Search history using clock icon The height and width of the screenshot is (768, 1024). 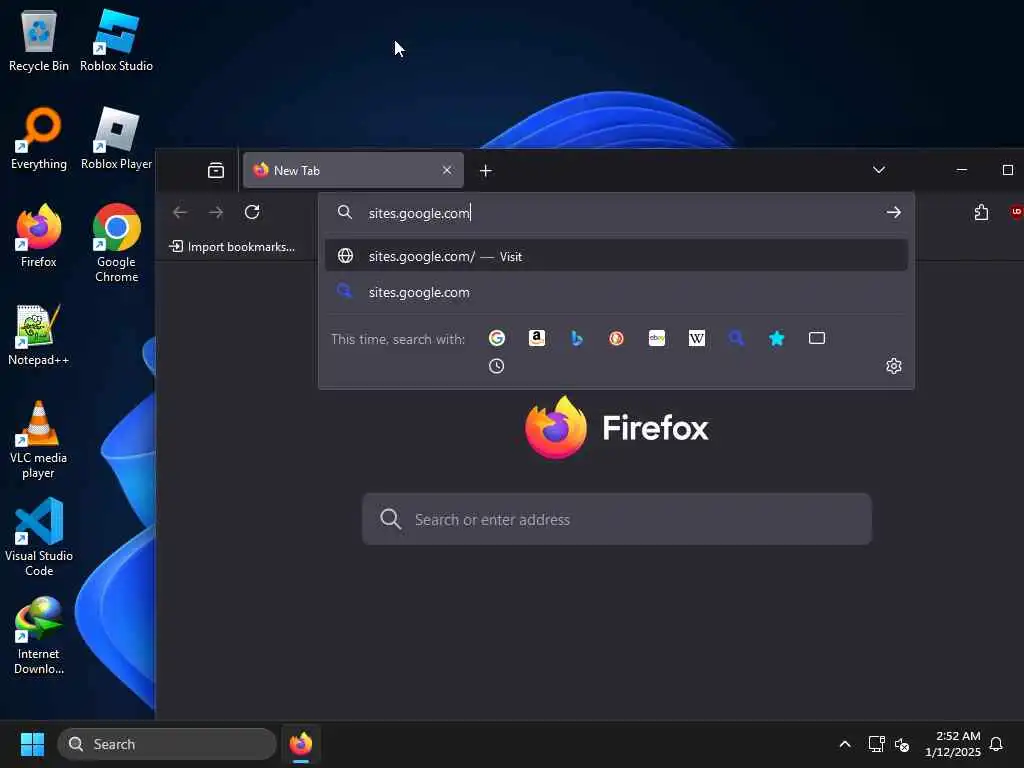(x=496, y=366)
